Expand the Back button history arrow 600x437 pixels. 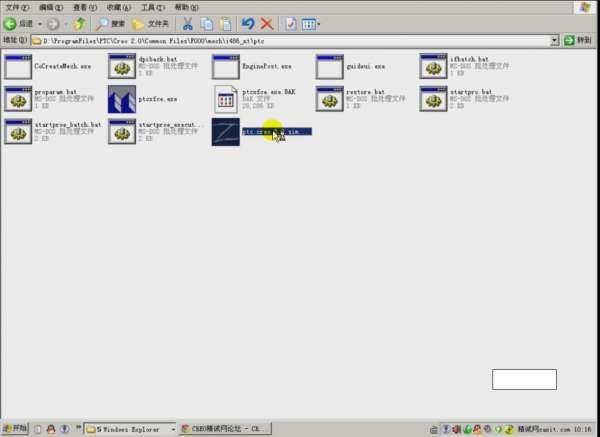(x=39, y=23)
